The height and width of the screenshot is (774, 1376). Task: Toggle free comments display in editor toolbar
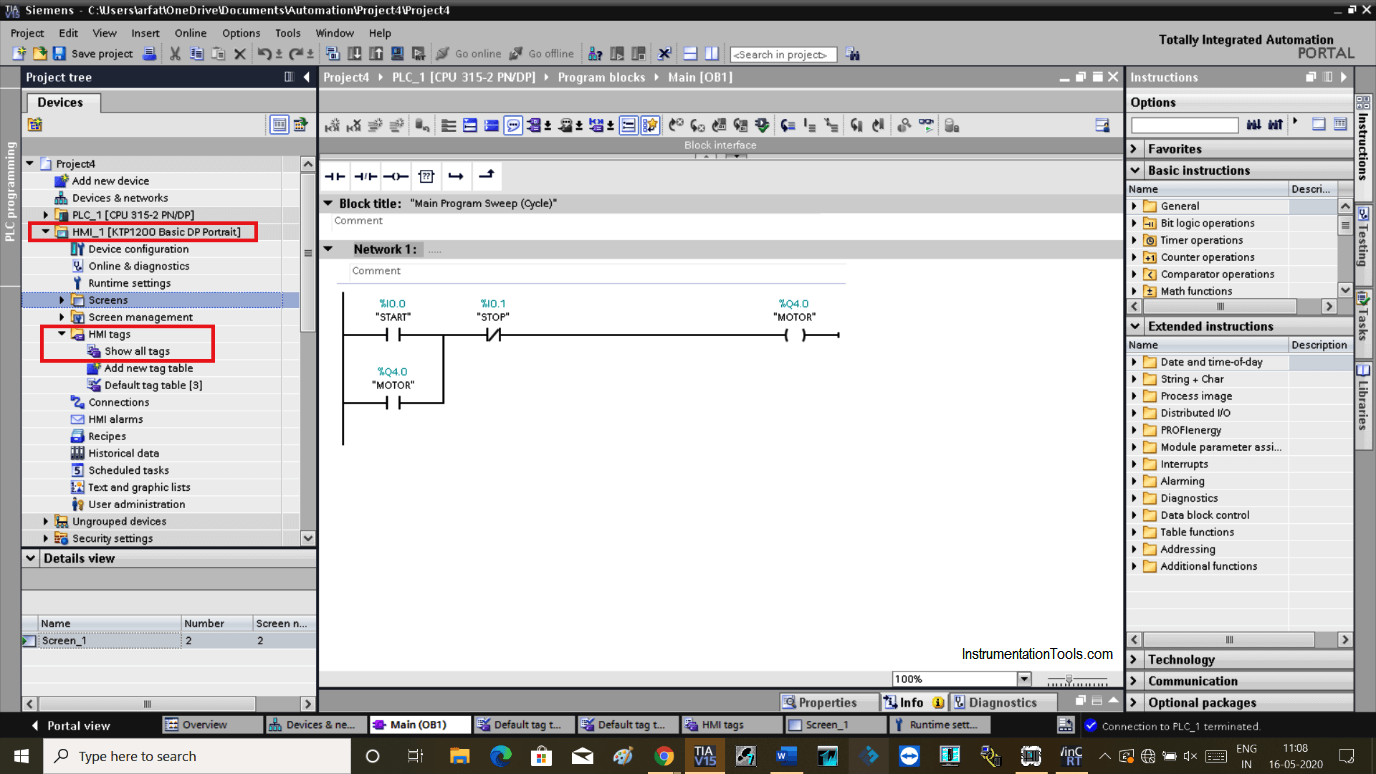click(513, 125)
